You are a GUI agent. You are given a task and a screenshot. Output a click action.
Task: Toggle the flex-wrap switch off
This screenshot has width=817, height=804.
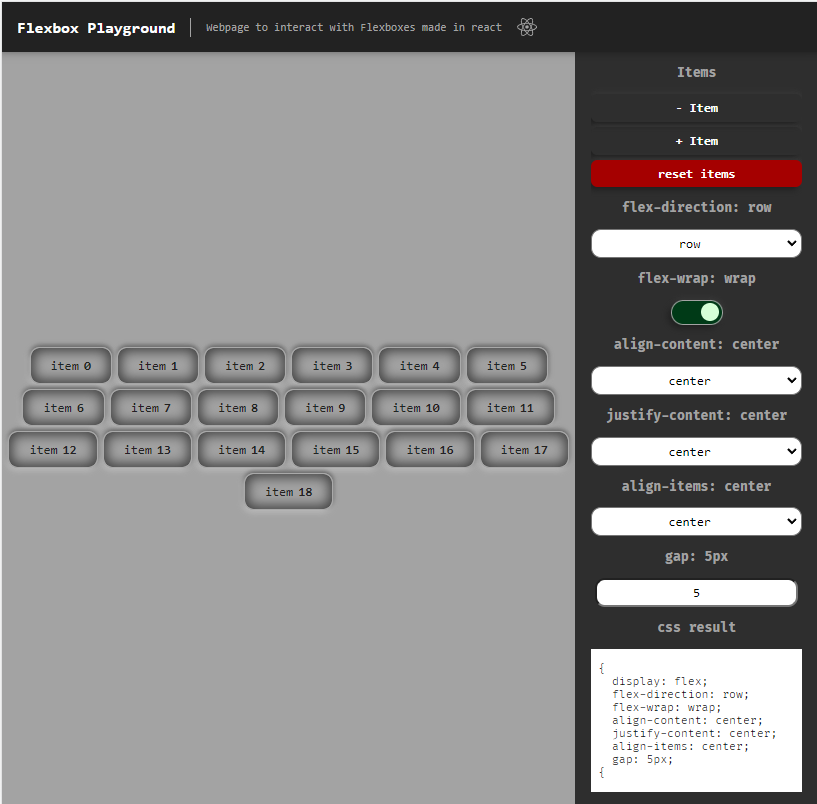pyautogui.click(x=696, y=312)
